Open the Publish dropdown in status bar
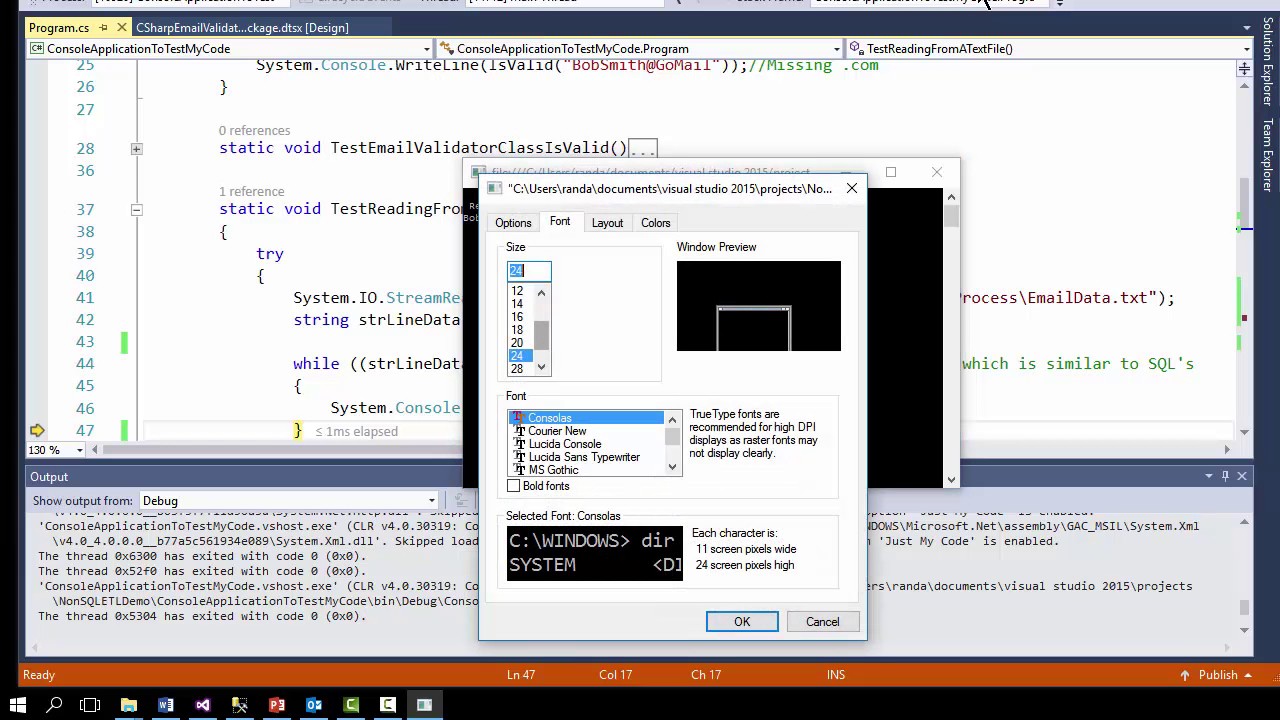Image resolution: width=1280 pixels, height=720 pixels. pyautogui.click(x=1250, y=675)
